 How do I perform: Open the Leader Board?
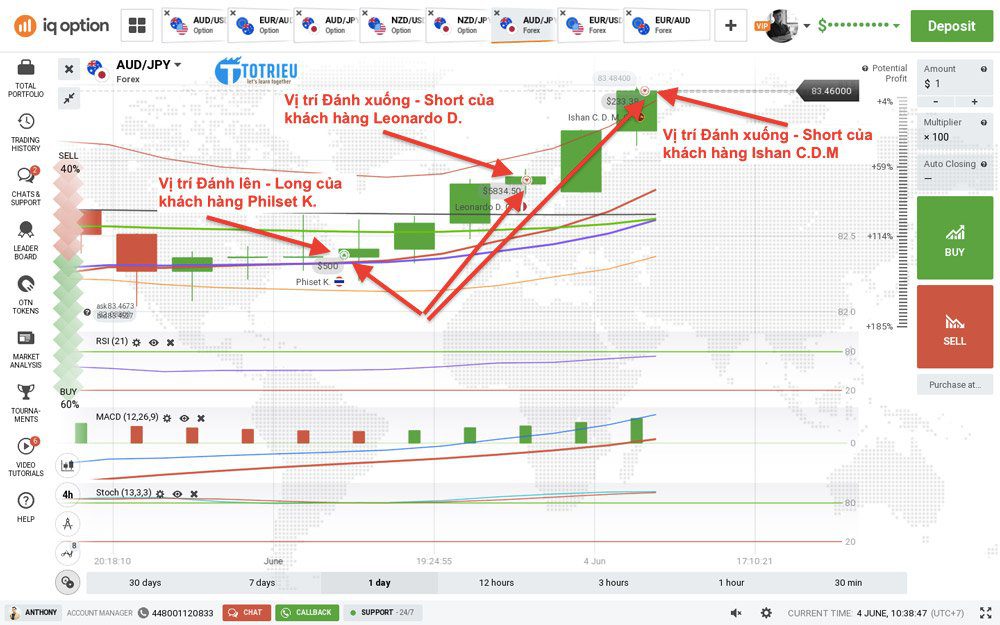26,240
